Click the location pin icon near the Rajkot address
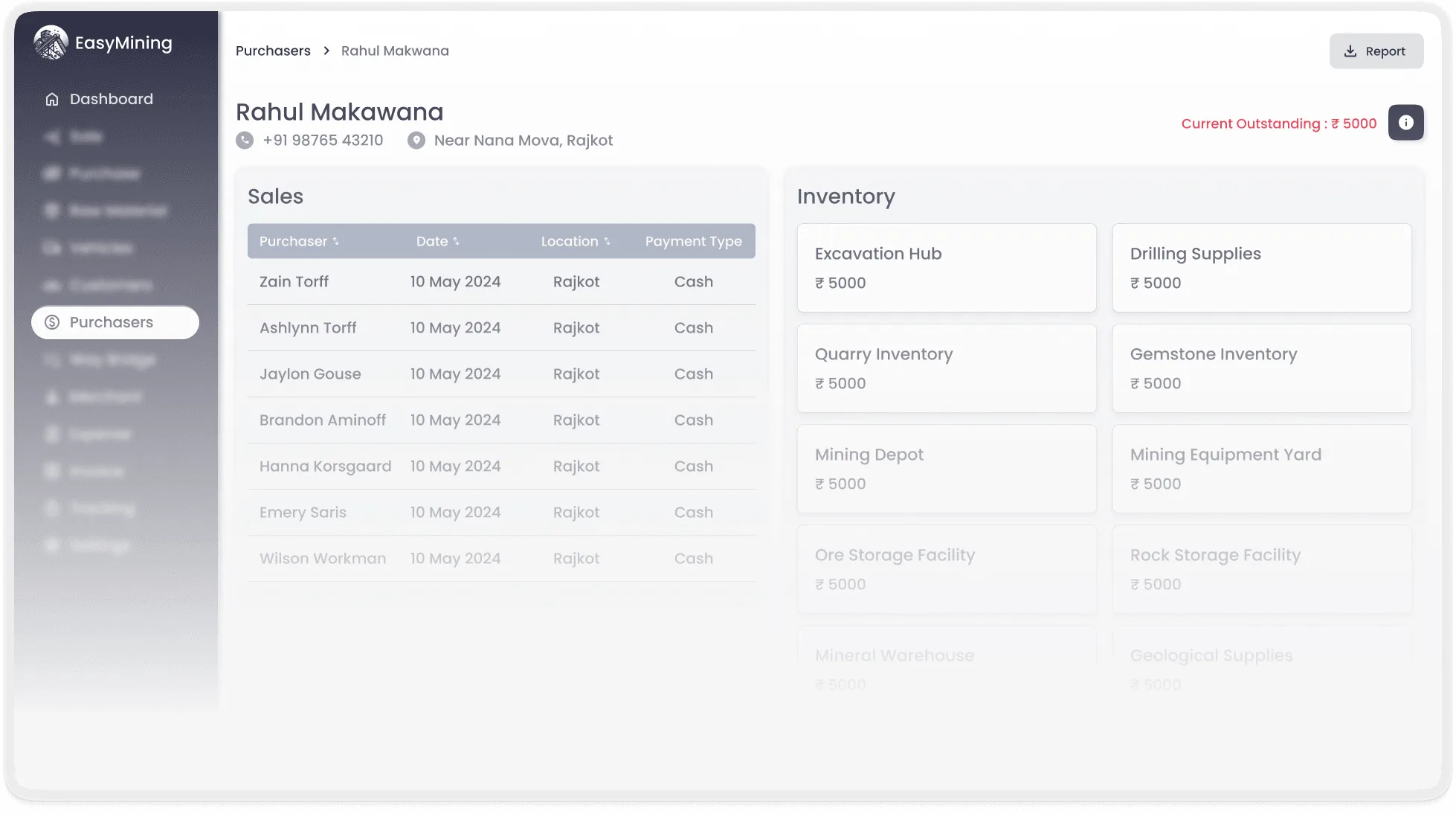Viewport: 1456px width, 814px height. (416, 140)
